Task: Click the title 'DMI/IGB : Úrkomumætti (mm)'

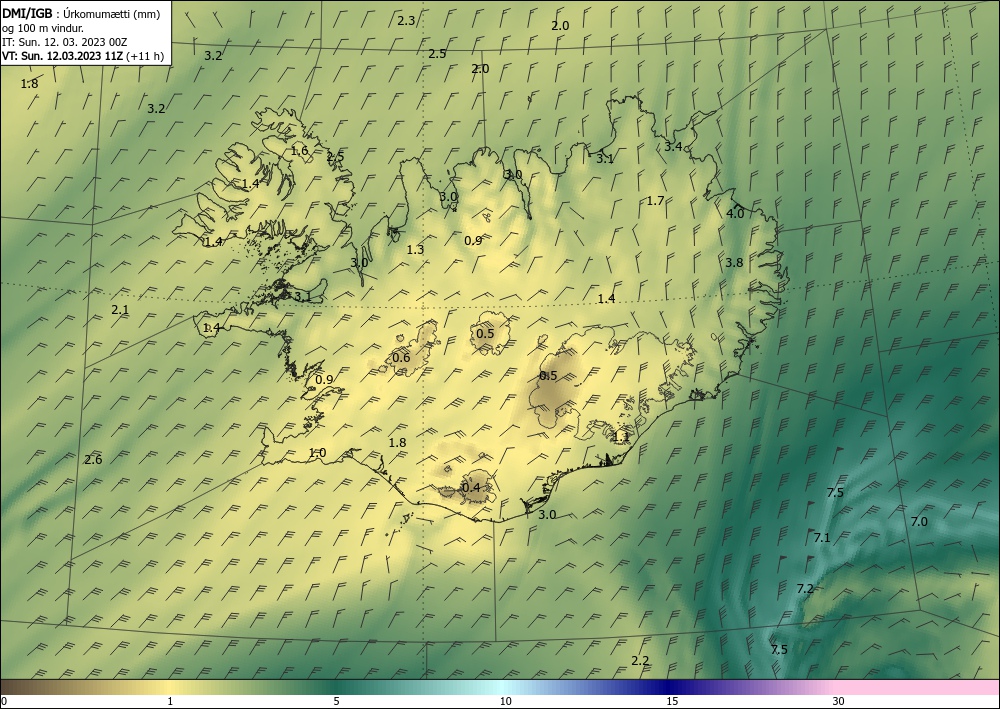Action: (81, 14)
